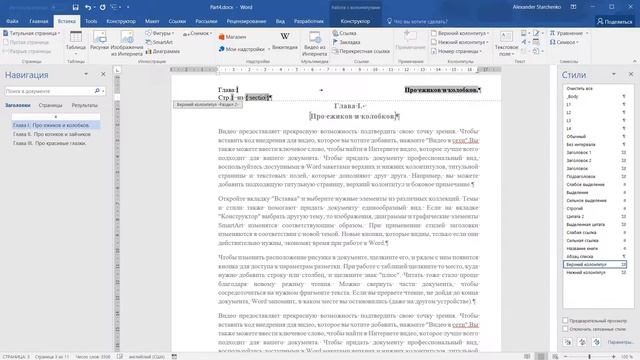
Task: Switch to the Файл tab
Action: [12, 21]
